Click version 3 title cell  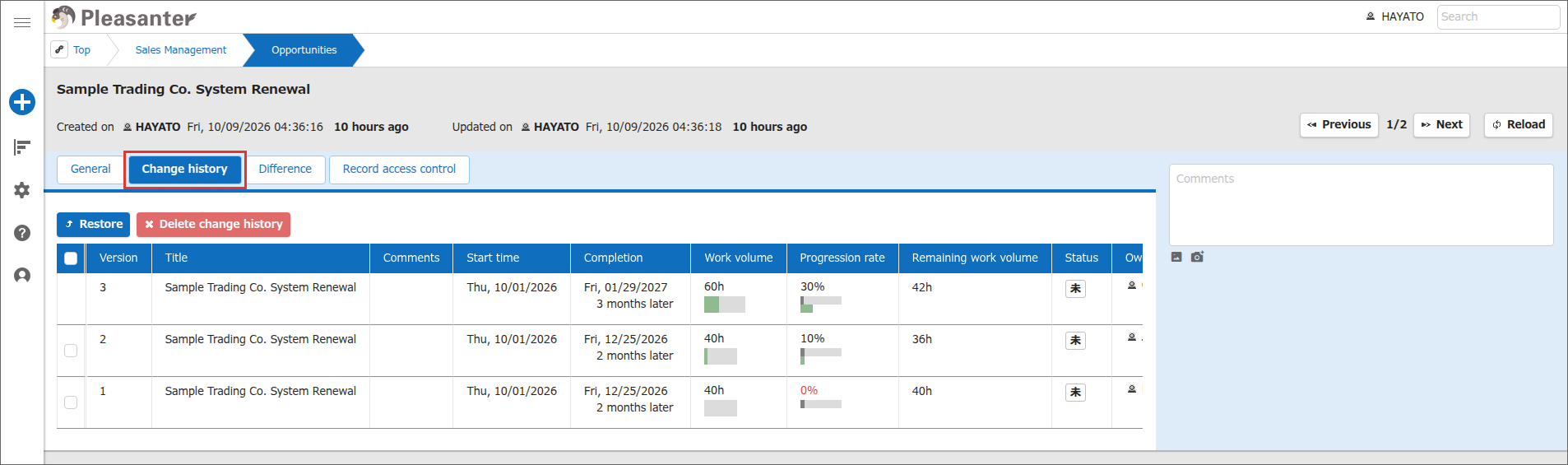261,299
